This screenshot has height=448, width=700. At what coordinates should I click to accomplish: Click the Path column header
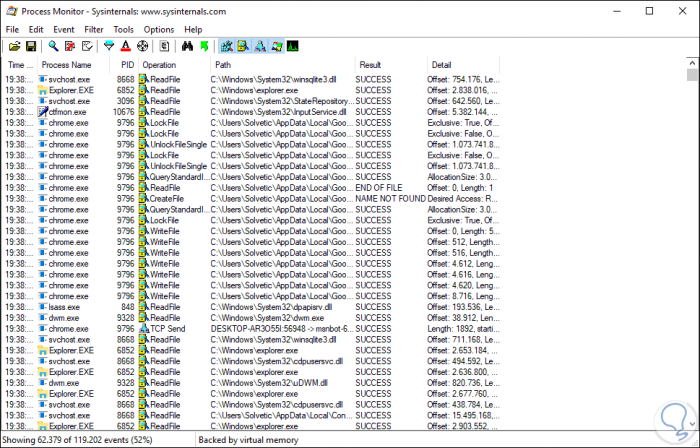(x=283, y=65)
